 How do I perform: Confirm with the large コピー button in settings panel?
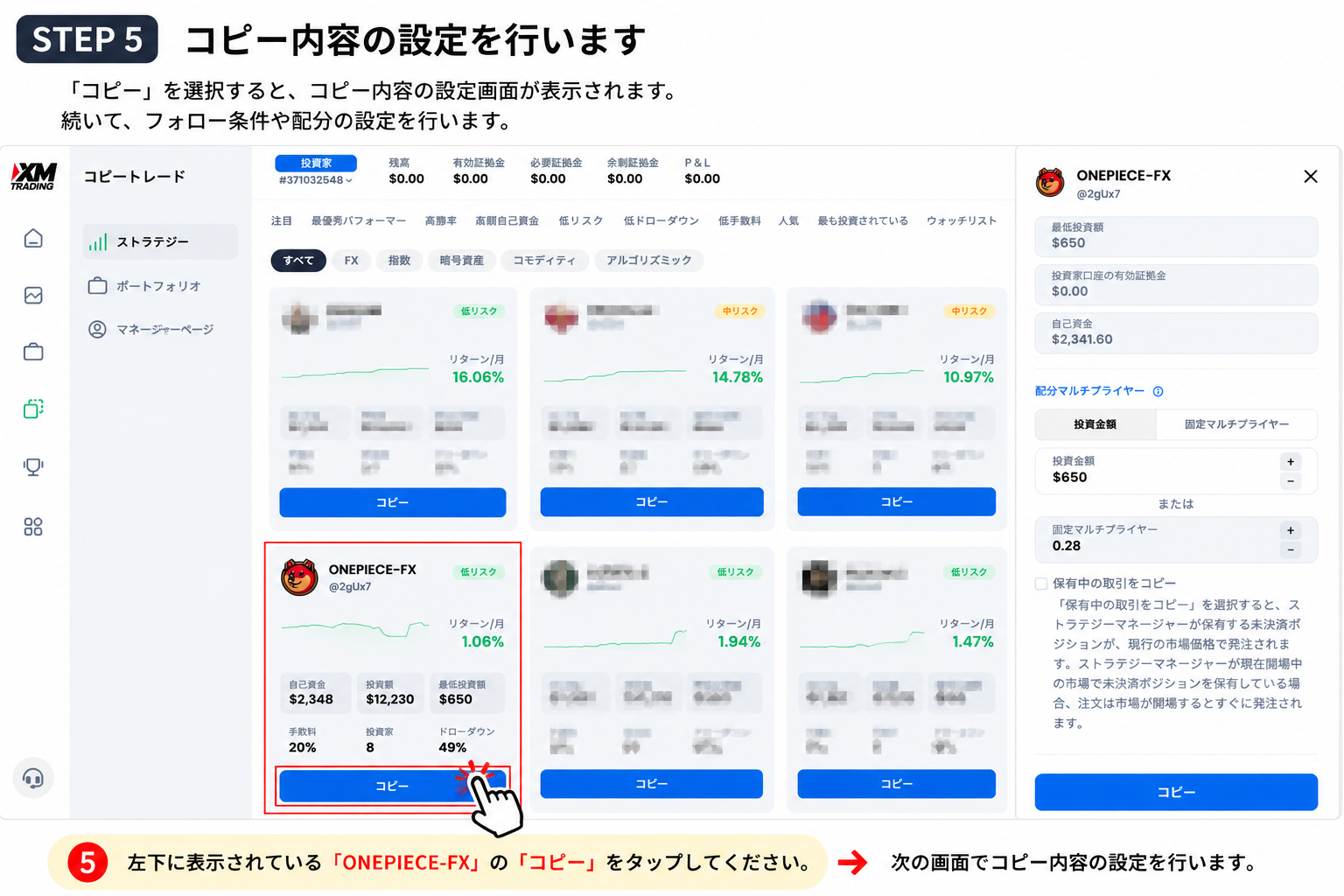pyautogui.click(x=1176, y=792)
